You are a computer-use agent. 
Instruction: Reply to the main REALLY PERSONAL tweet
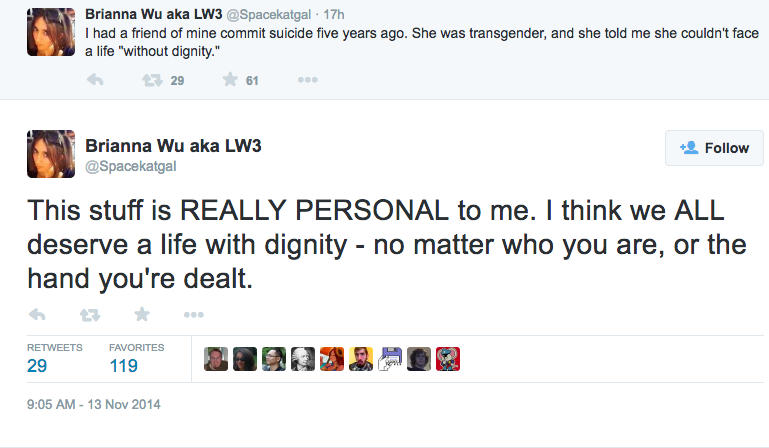(x=37, y=315)
